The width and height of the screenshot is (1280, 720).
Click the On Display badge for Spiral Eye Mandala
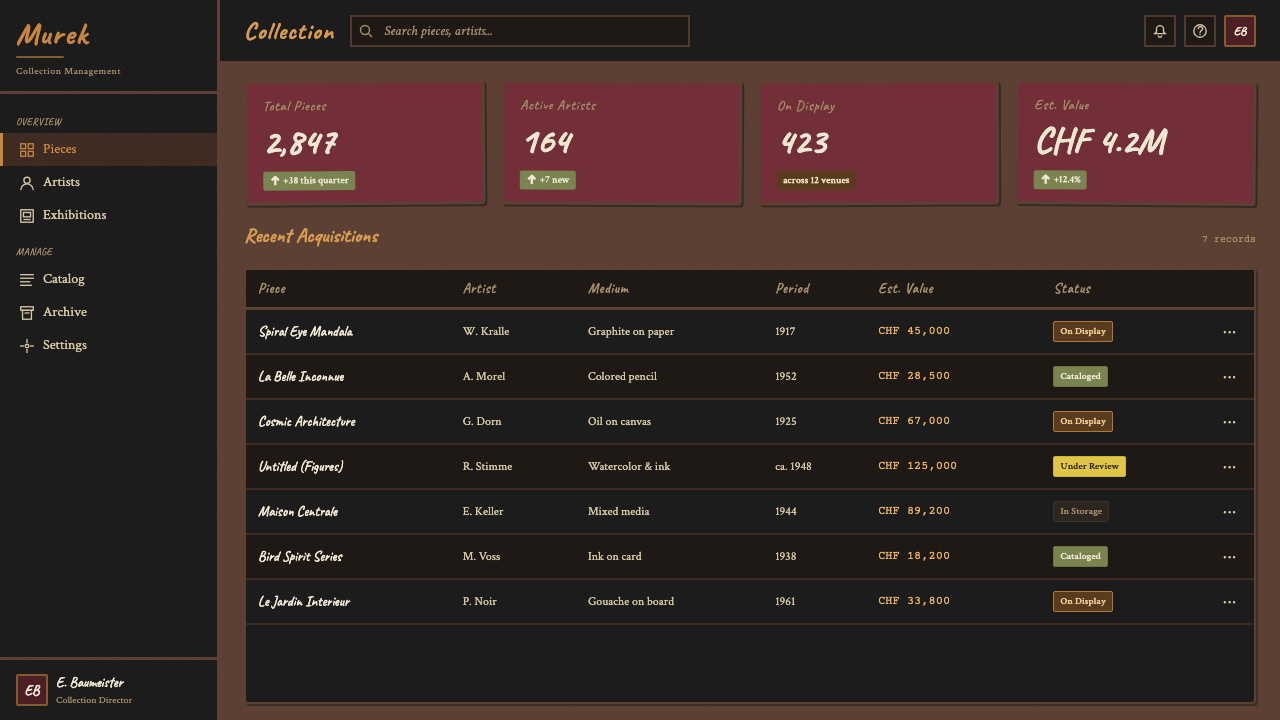1083,332
